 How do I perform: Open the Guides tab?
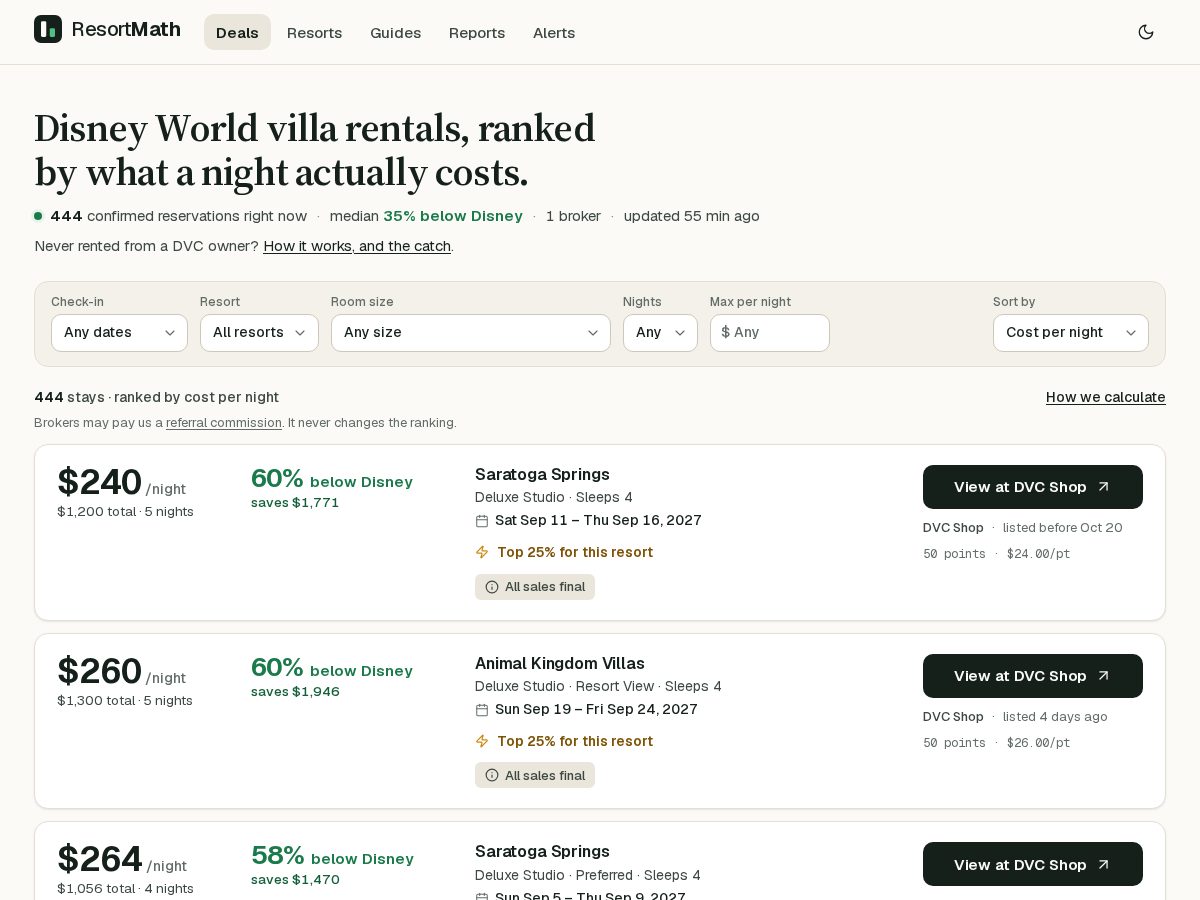(395, 32)
